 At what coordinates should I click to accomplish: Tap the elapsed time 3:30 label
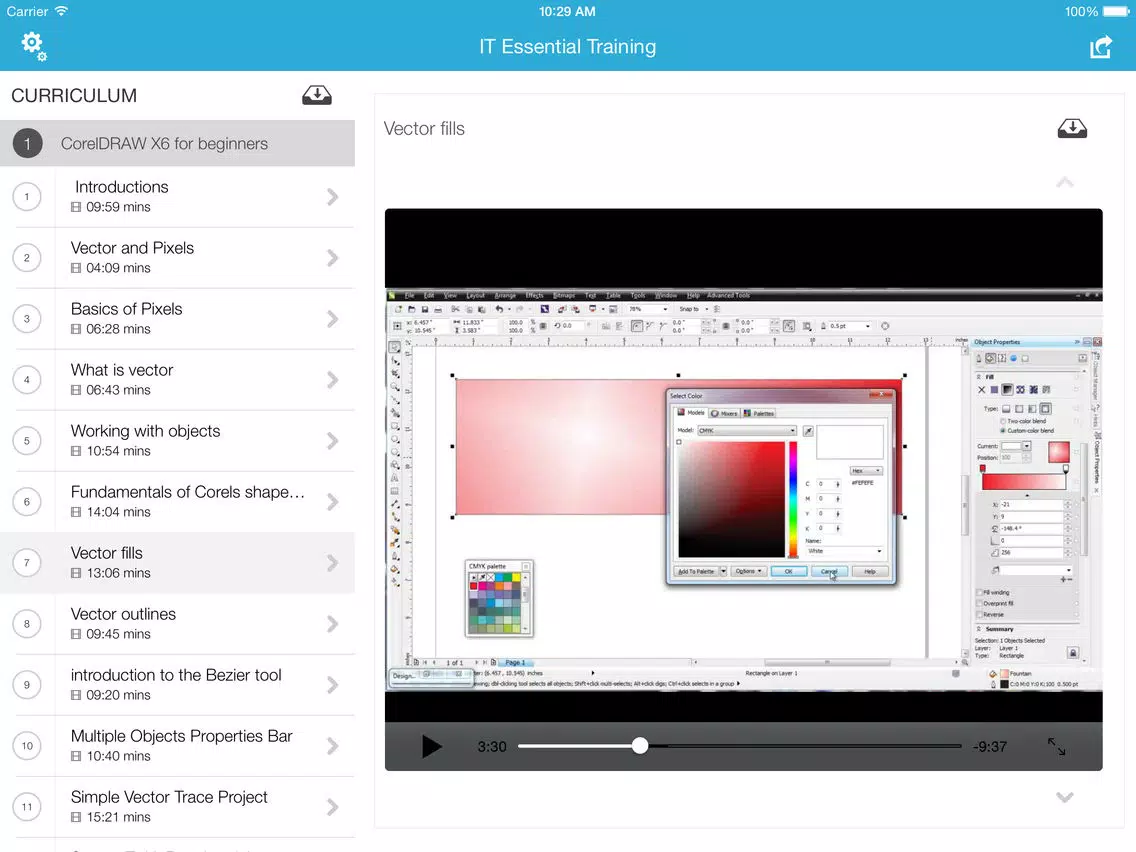[492, 746]
